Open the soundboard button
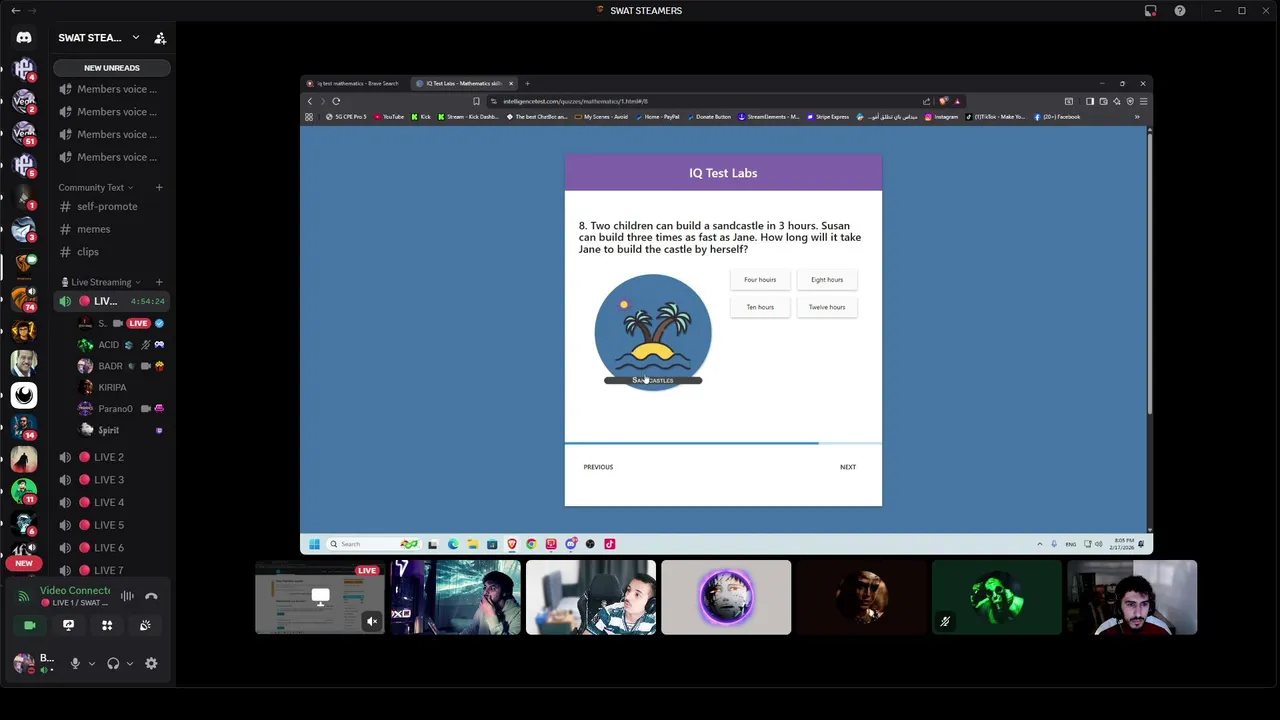 tap(145, 625)
